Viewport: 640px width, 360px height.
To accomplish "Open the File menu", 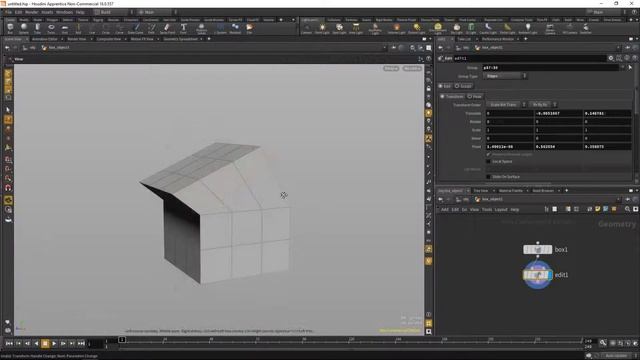I will [x=8, y=12].
